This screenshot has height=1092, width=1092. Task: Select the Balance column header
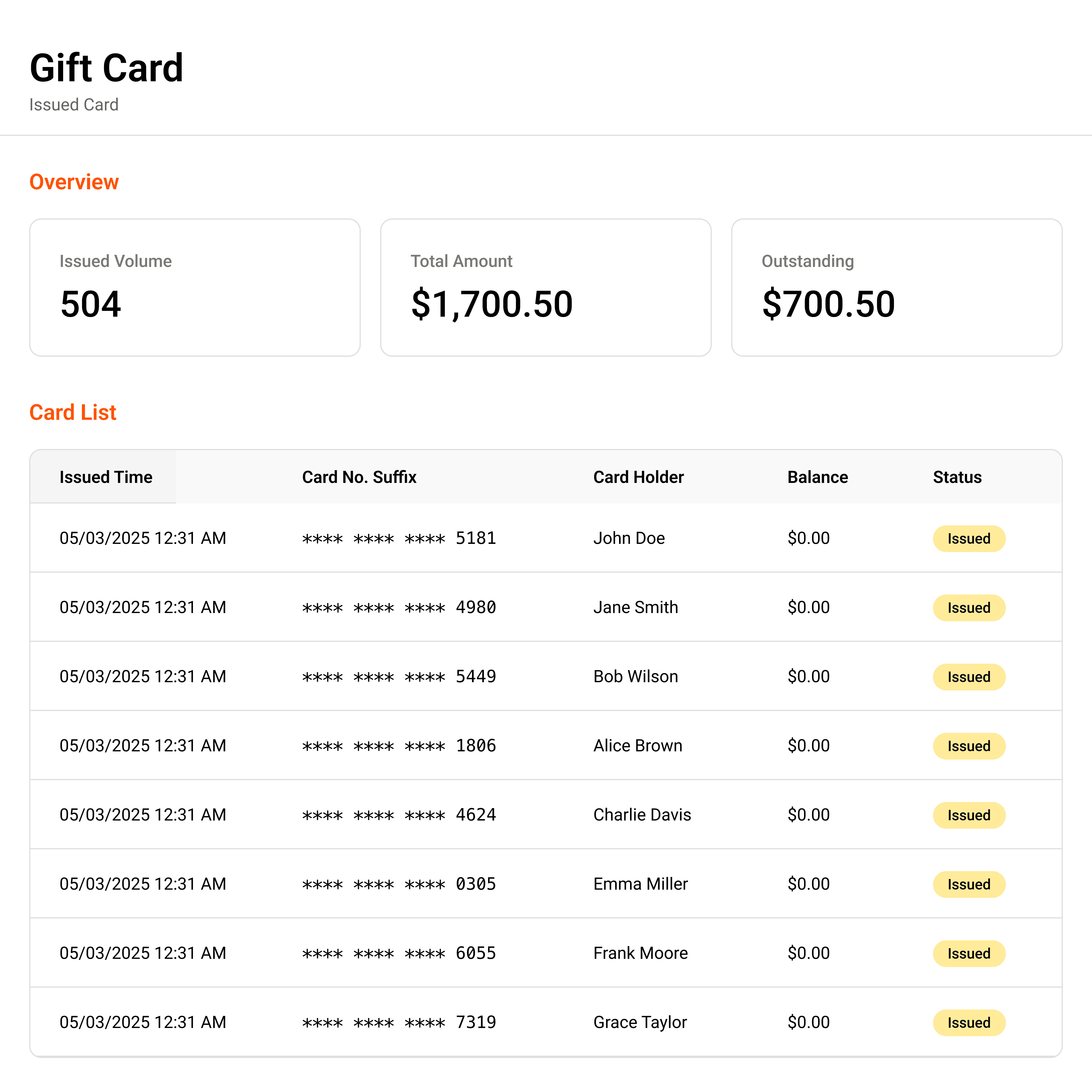(x=817, y=477)
